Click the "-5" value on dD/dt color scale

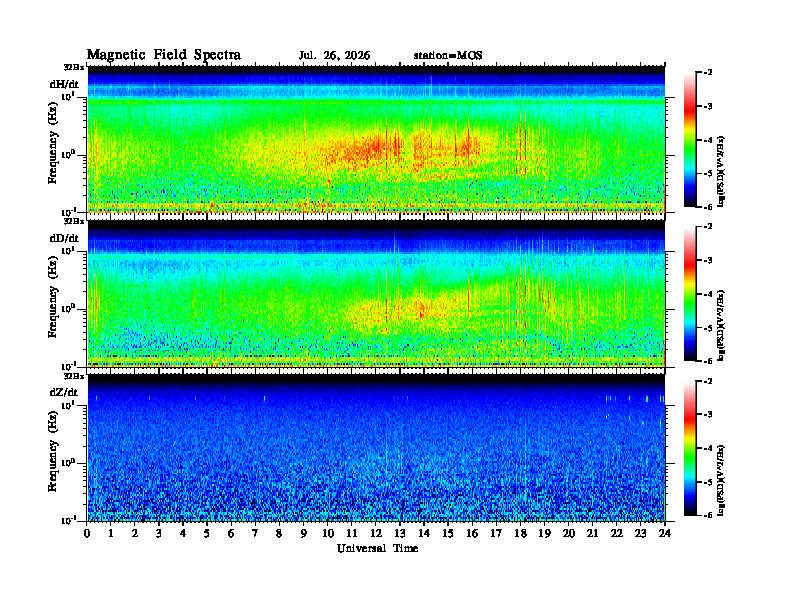click(x=708, y=328)
